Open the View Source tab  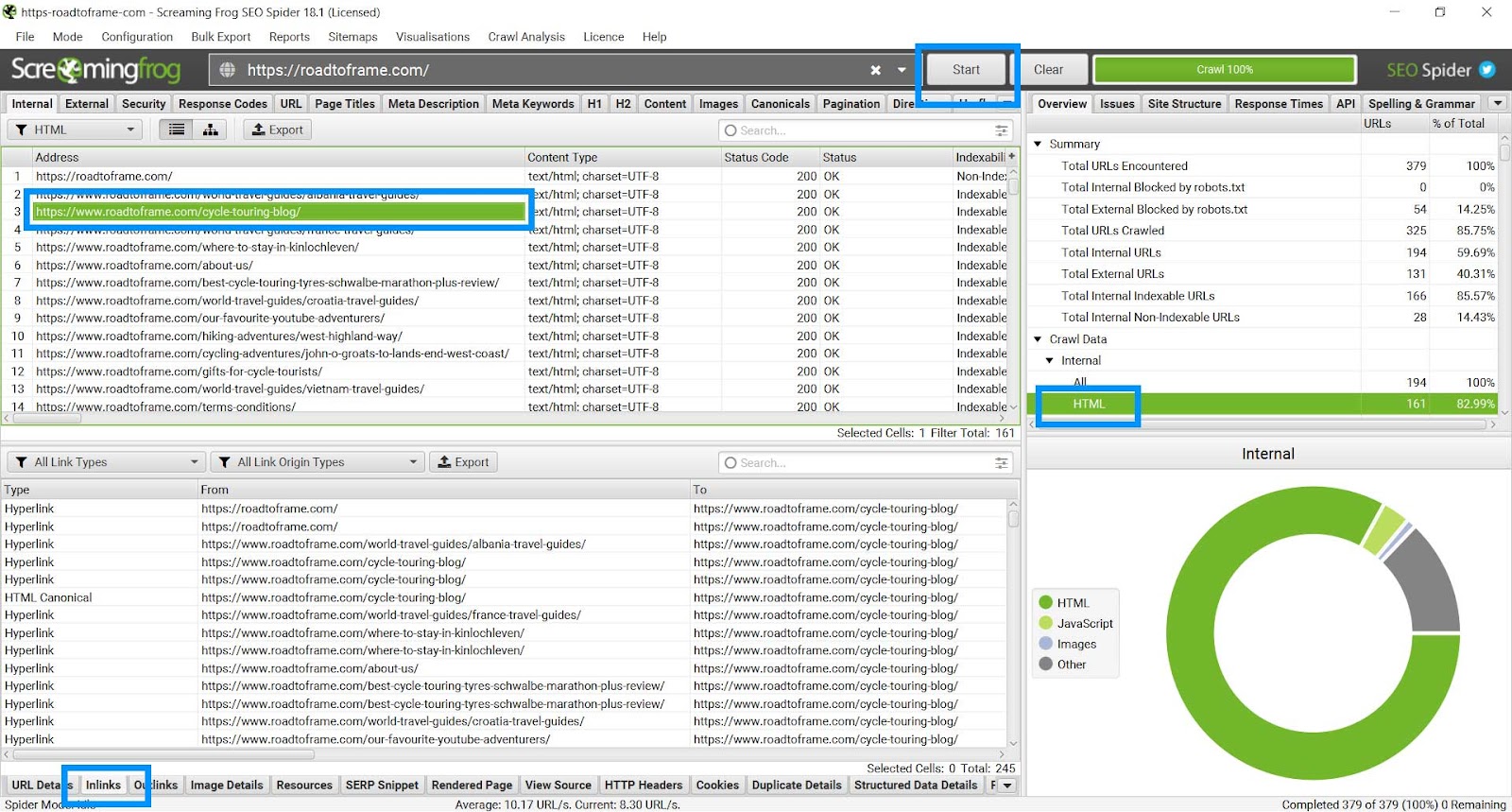pos(558,785)
